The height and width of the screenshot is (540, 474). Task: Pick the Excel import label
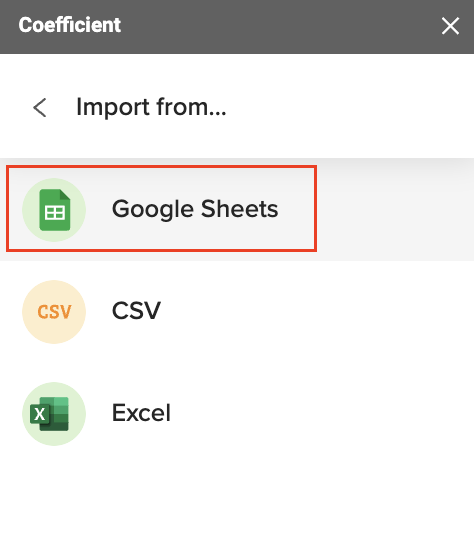(x=141, y=413)
